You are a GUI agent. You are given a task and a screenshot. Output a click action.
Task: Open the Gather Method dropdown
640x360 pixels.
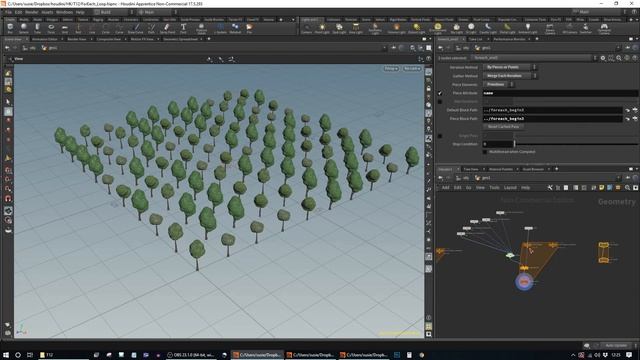click(x=510, y=76)
